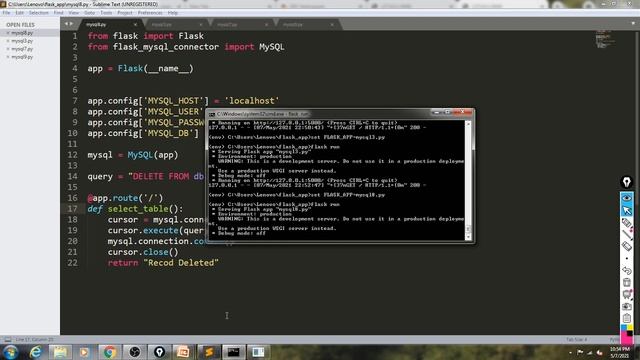Open the Preferences menu
Image resolution: width=640 pixels, height=360 pixels.
tap(150, 13)
